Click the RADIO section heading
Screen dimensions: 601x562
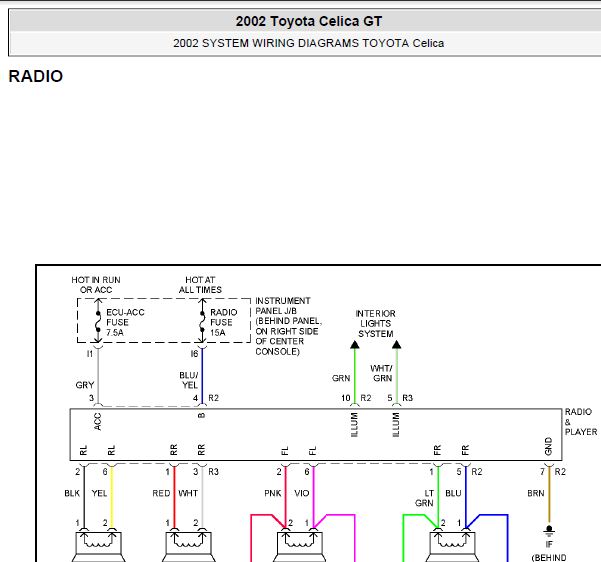pos(36,76)
